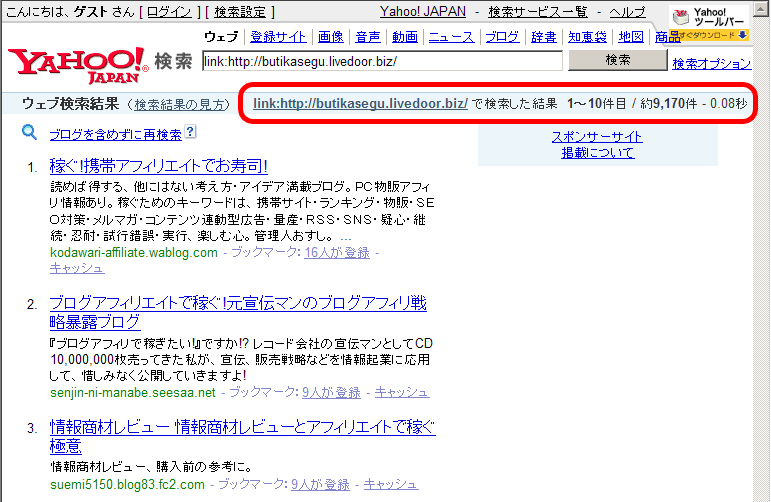Click the Yahoo! ツールバー download banner

click(709, 23)
